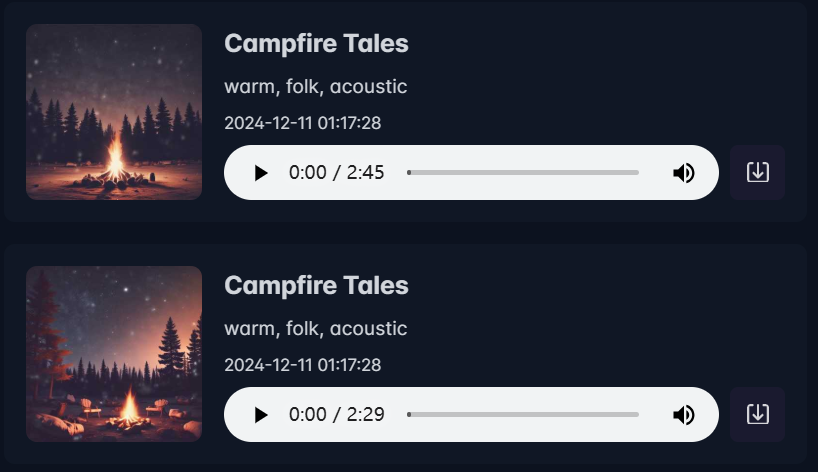Click the "0:00 / 2:29" time display
818x472 pixels.
(x=336, y=415)
